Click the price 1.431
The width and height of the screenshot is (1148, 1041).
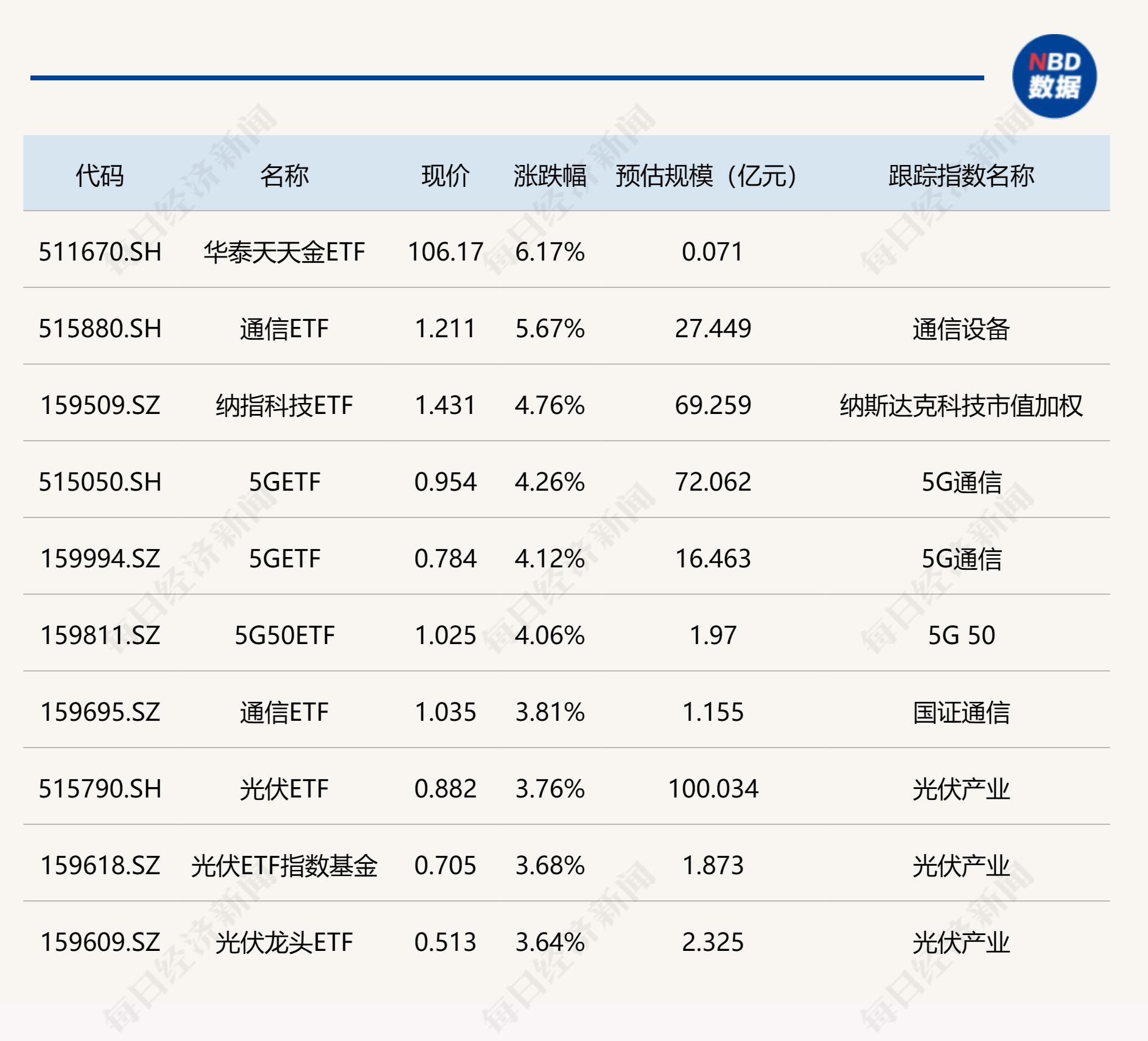446,405
